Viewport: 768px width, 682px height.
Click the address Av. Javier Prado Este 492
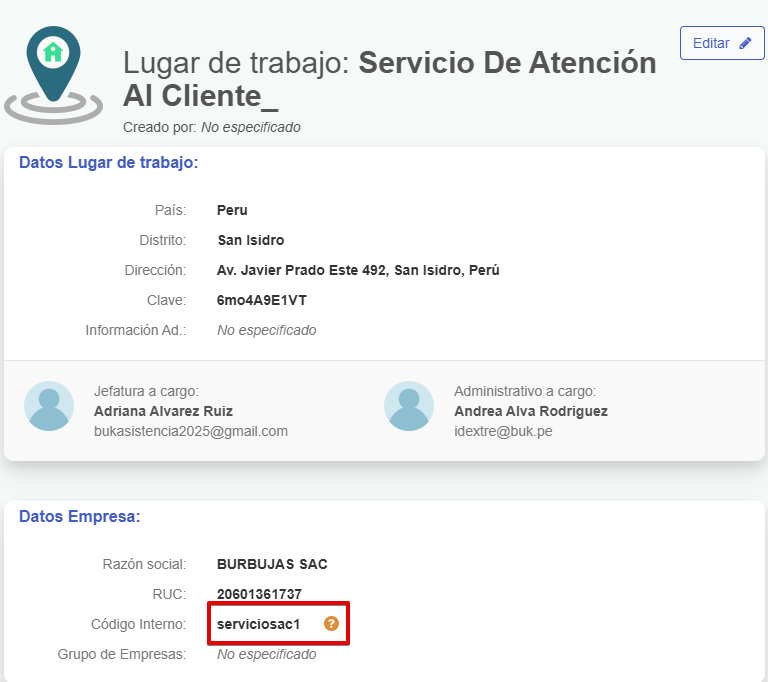click(358, 270)
